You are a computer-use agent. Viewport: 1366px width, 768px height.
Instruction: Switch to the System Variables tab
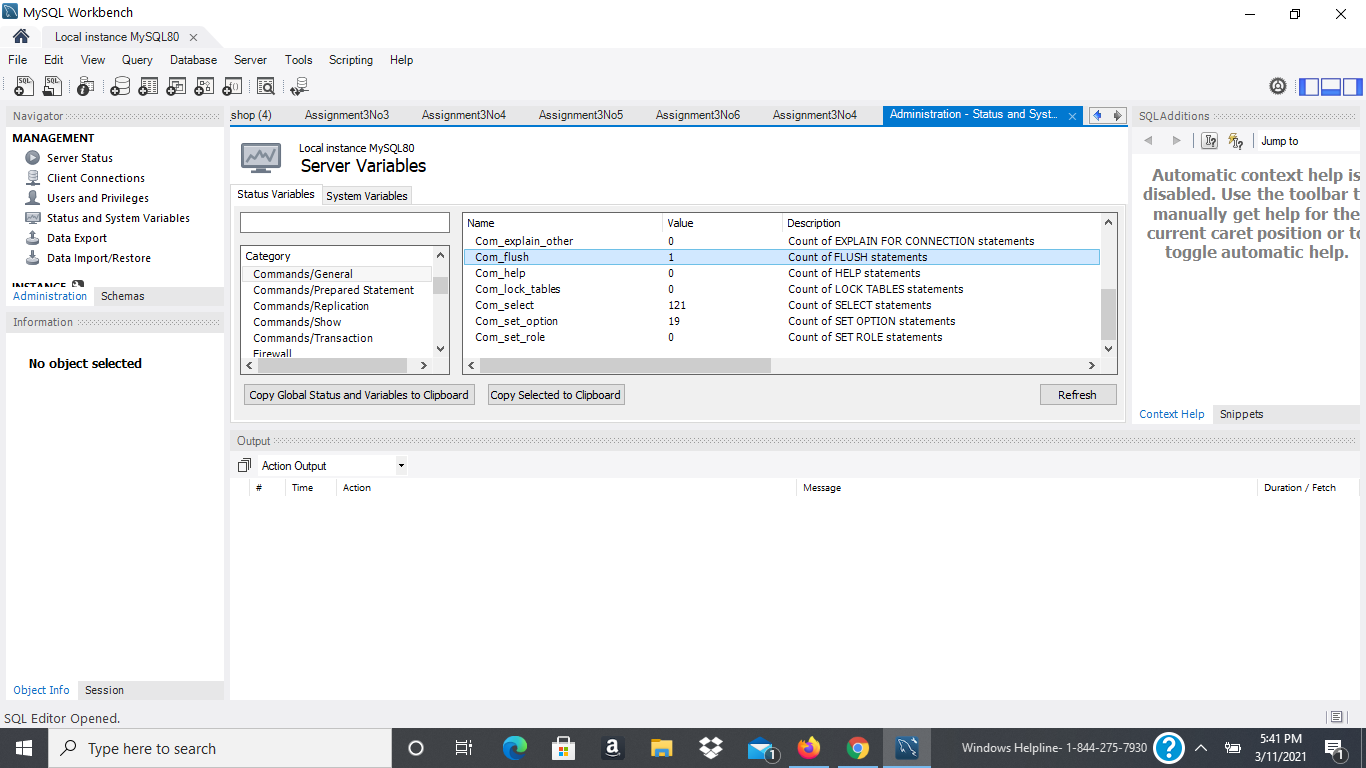point(366,195)
